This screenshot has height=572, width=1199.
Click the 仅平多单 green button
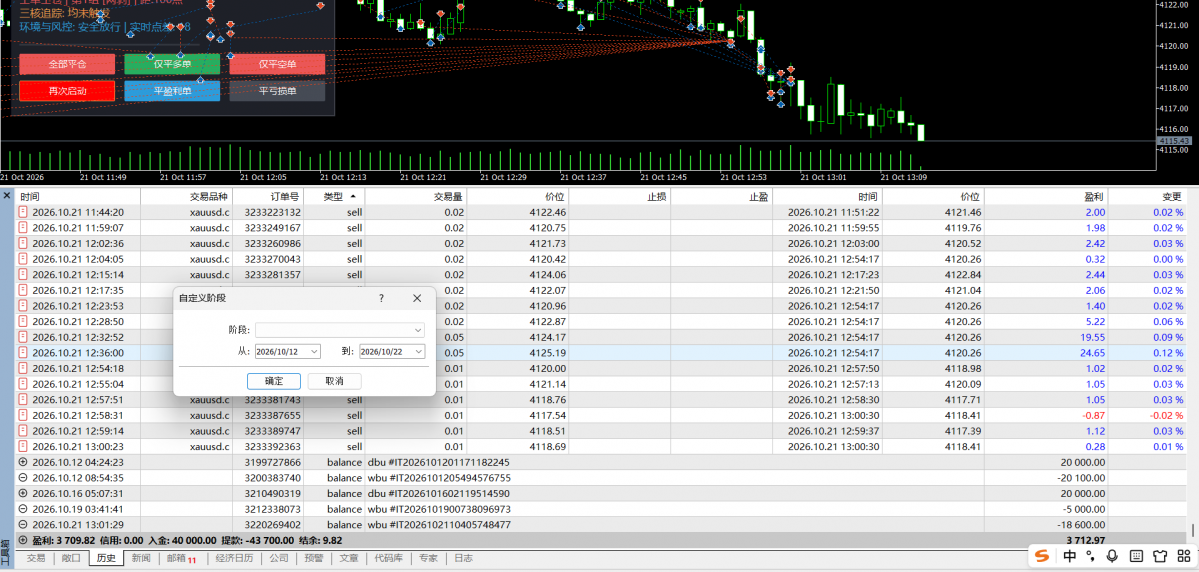point(172,64)
